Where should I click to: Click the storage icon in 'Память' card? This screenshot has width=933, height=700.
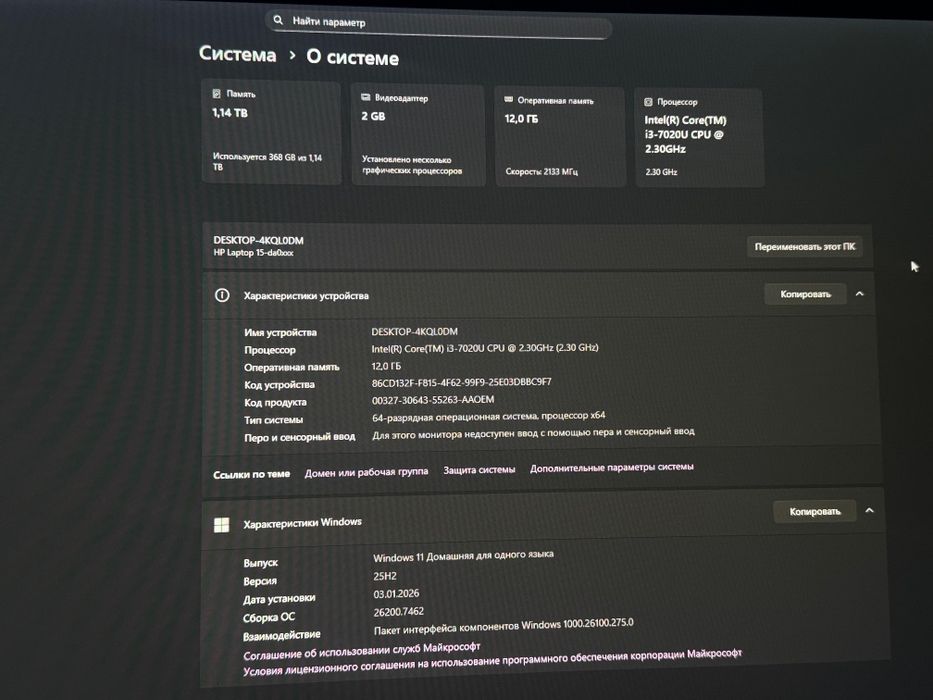pyautogui.click(x=217, y=93)
